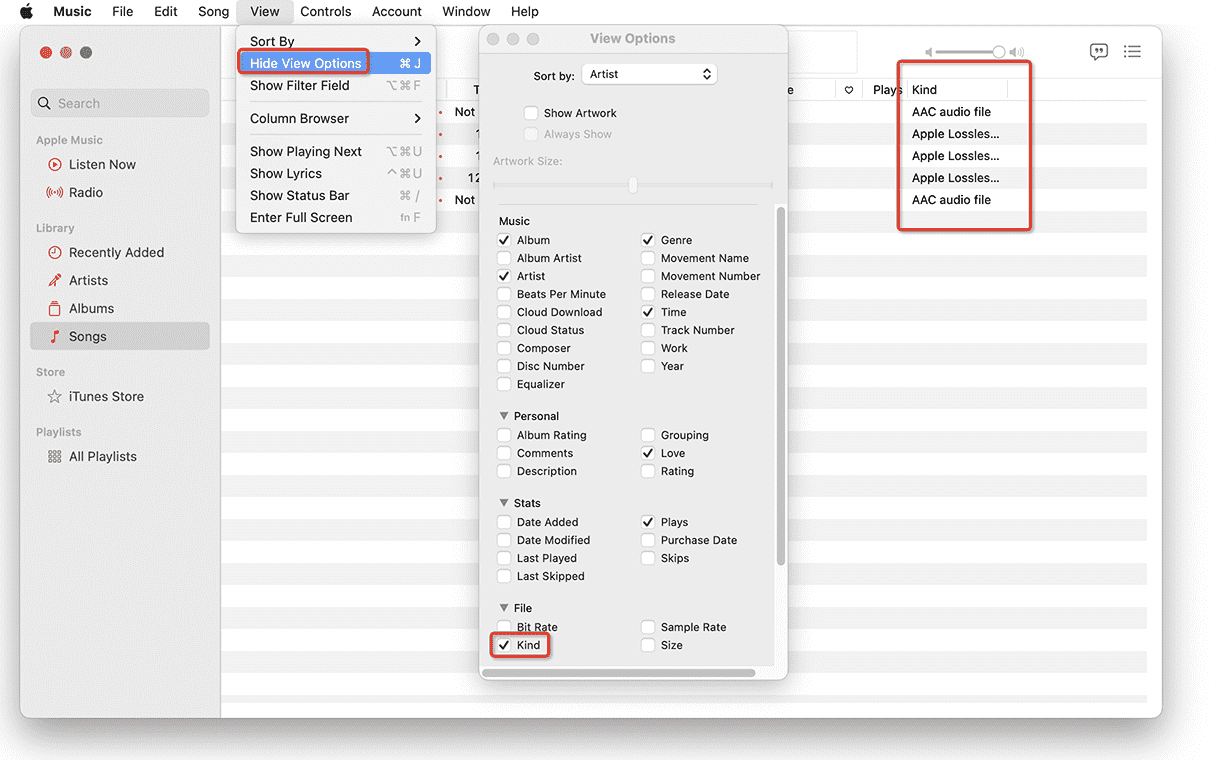Select Hide View Options menu item
Screen dimensions: 1213x760
[x=335, y=63]
